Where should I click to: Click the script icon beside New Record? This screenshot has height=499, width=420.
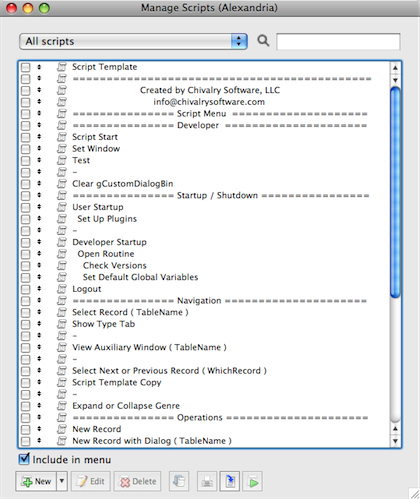click(62, 429)
